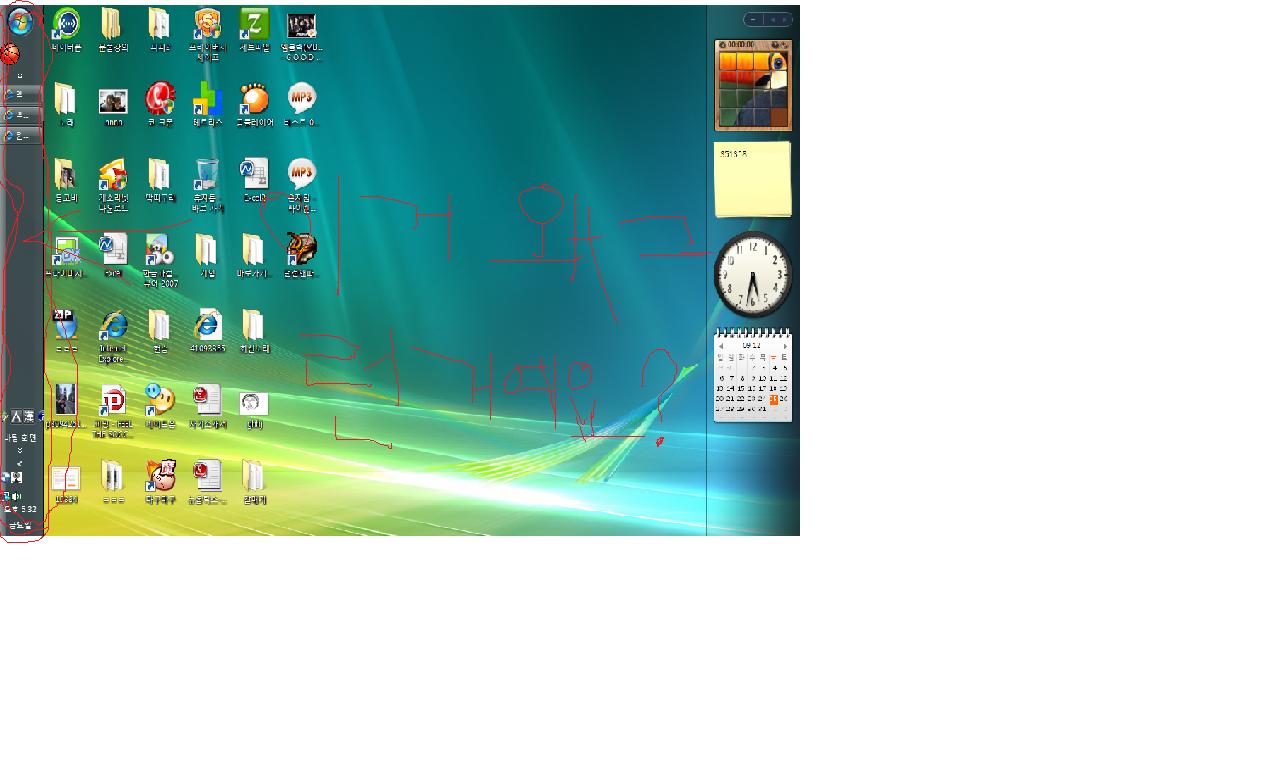Open the orange shield security shortcut
The width and height of the screenshot is (1280, 768).
pos(207,23)
